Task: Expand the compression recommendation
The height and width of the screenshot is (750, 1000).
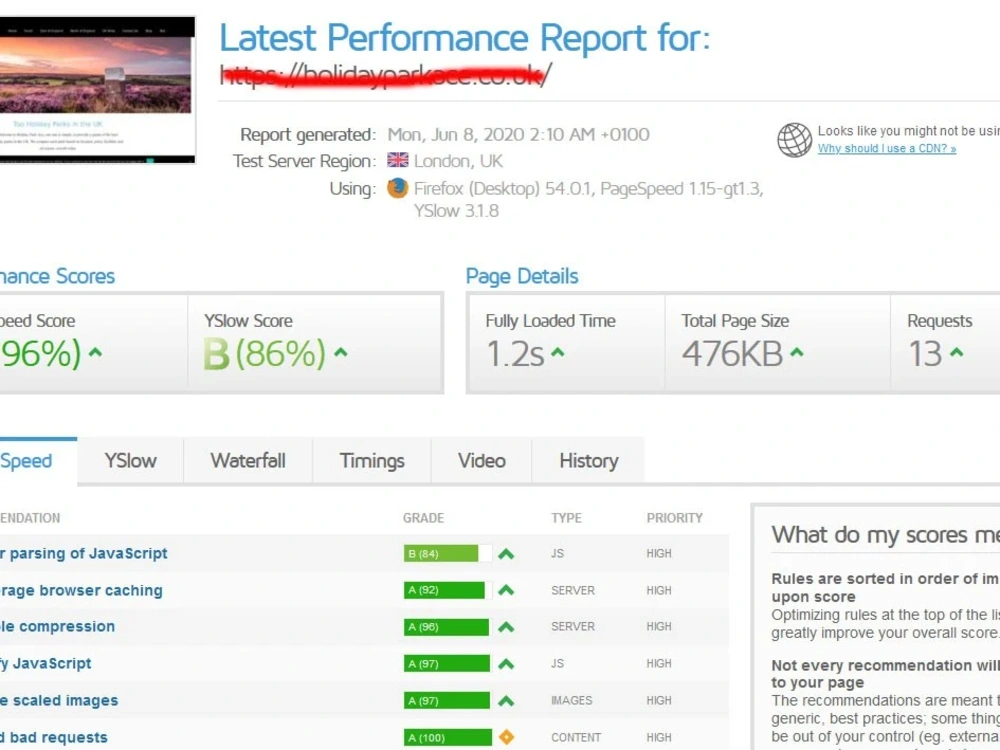Action: [57, 627]
